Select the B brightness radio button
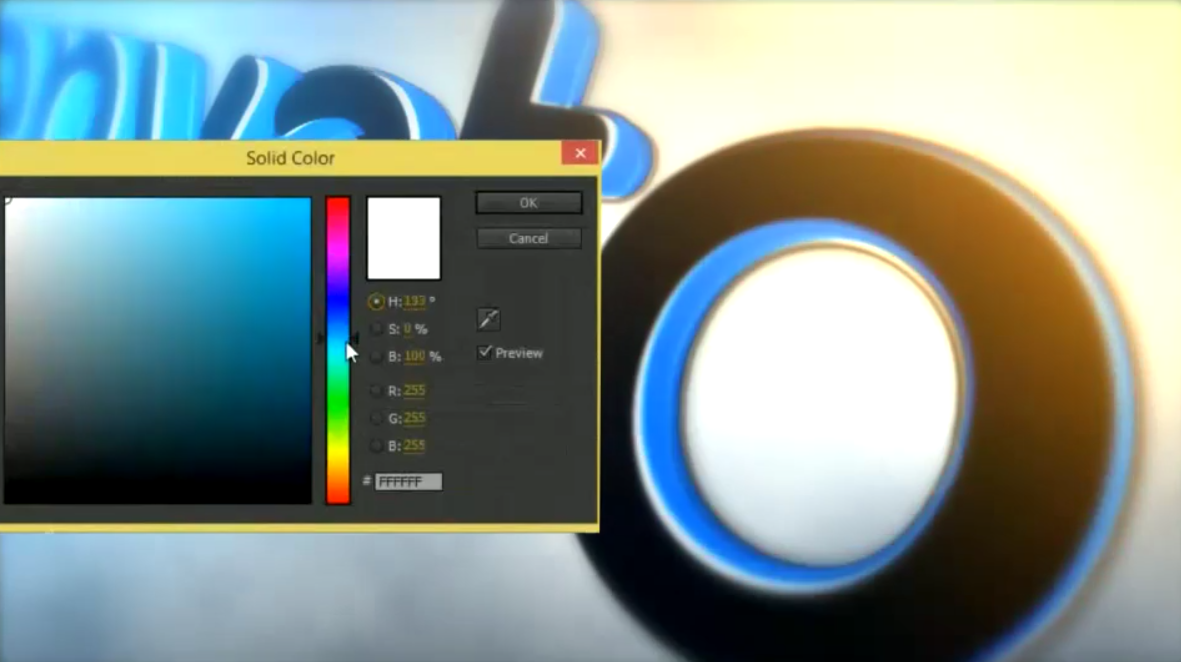1181x662 pixels. point(376,356)
